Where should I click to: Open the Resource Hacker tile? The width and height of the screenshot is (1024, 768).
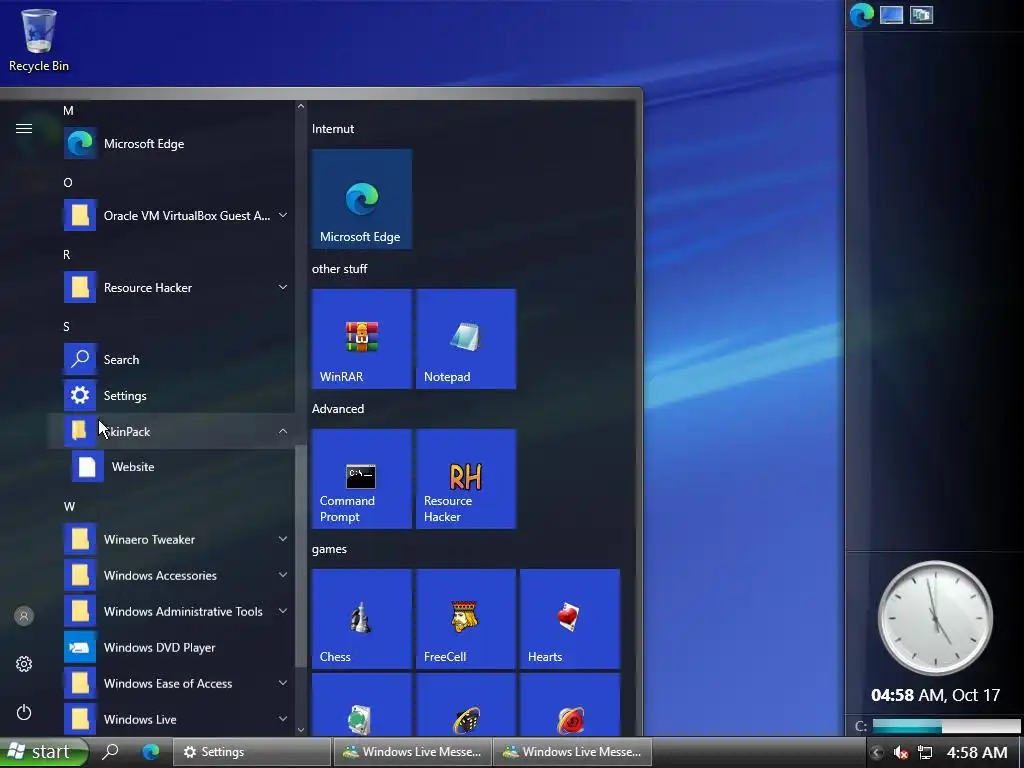coord(466,479)
